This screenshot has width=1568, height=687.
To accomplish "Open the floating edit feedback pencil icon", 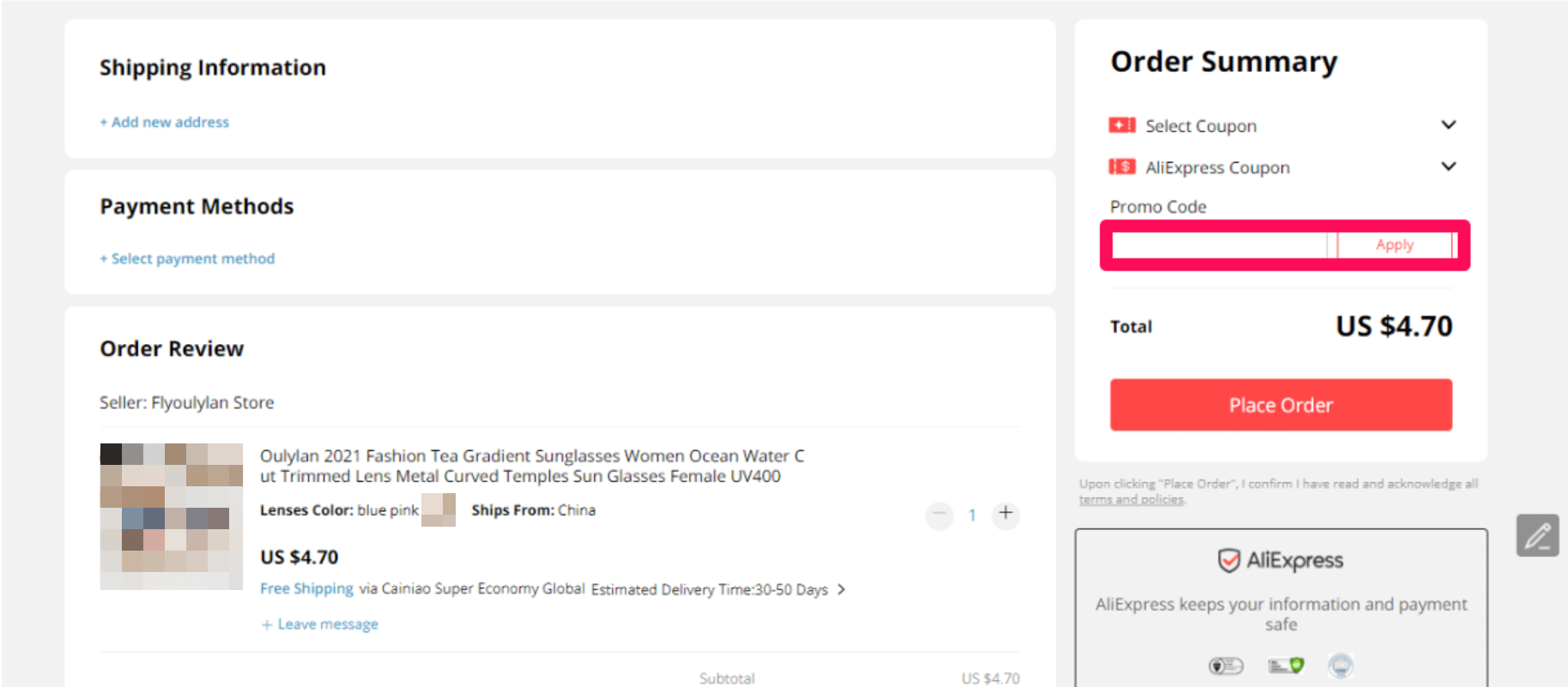I will click(1537, 535).
